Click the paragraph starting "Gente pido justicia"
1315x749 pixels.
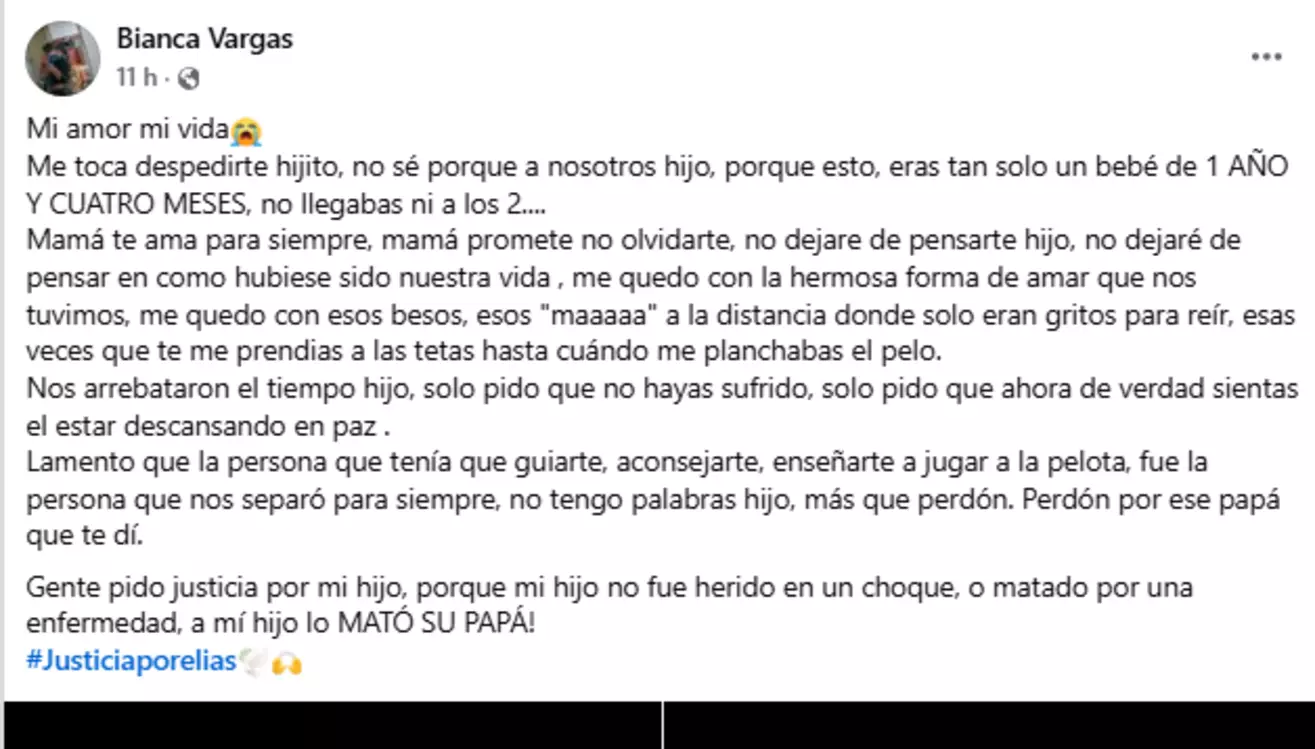pos(609,605)
